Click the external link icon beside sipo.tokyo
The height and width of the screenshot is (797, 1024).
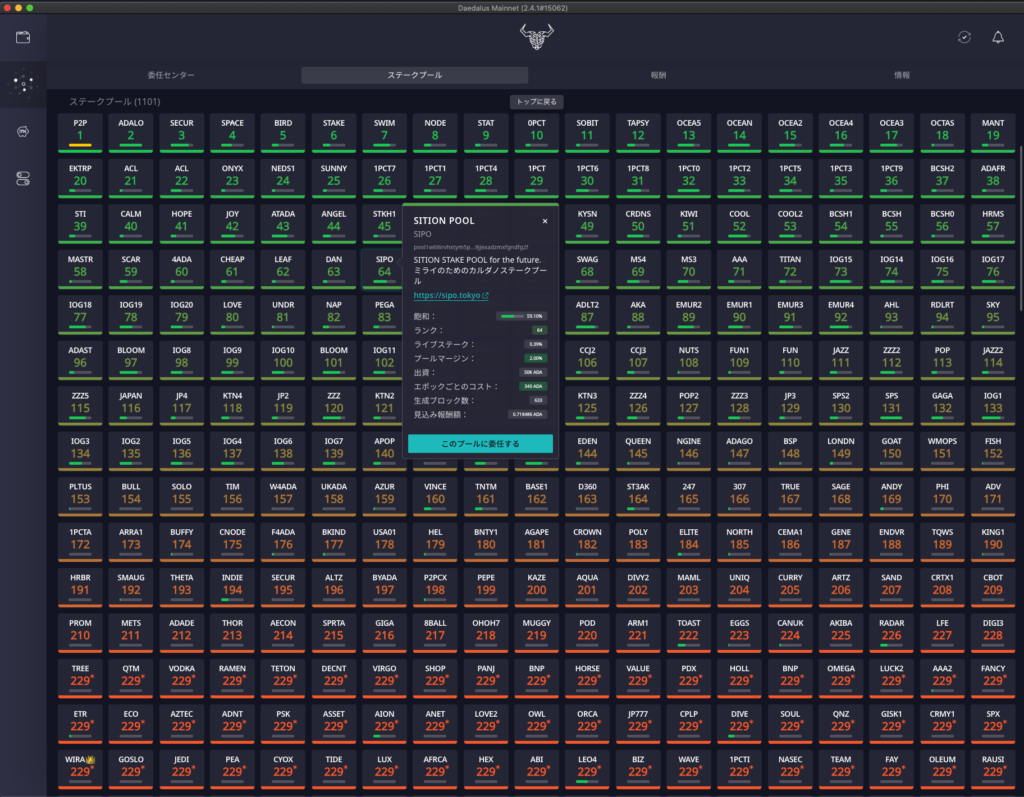coord(486,296)
